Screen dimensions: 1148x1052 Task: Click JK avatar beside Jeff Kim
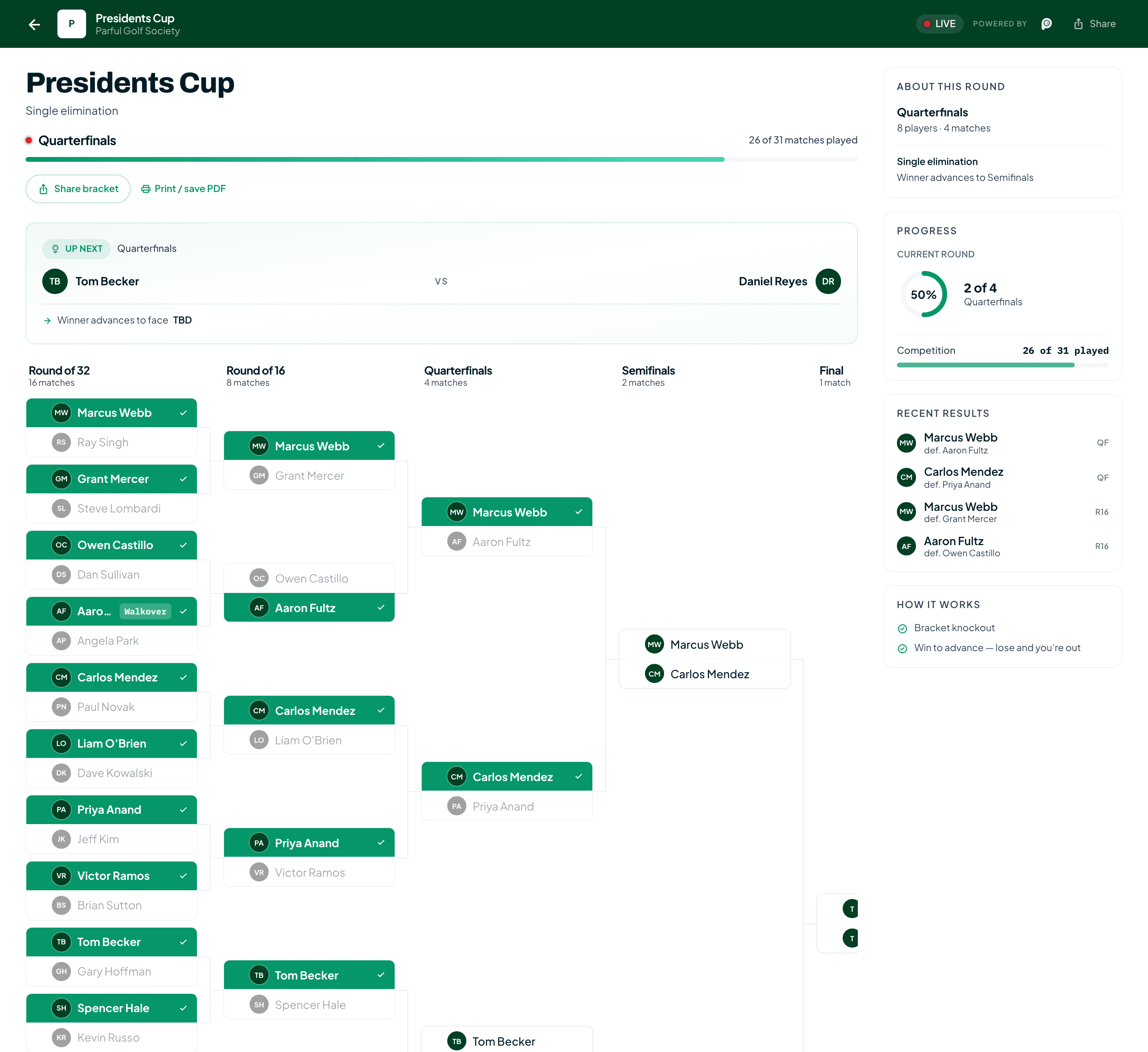[x=61, y=839]
